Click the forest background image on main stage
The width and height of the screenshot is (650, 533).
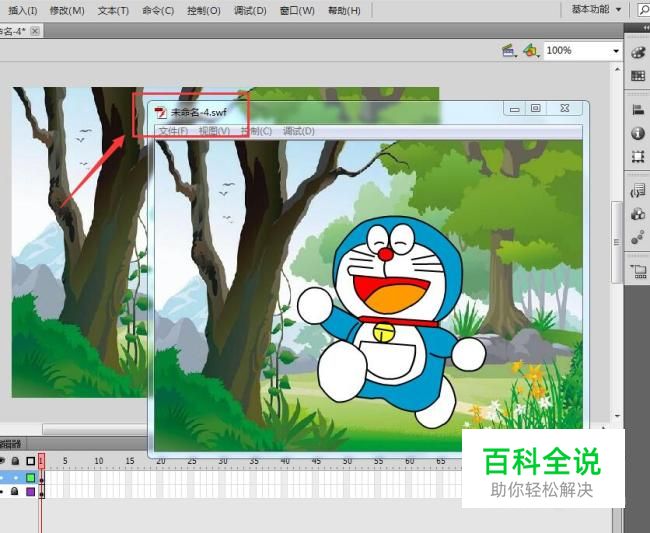(79, 242)
